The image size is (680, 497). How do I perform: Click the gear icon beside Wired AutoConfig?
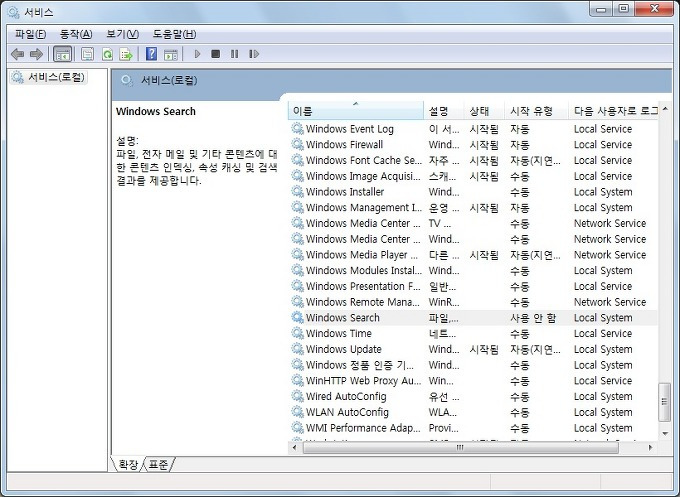click(x=298, y=396)
